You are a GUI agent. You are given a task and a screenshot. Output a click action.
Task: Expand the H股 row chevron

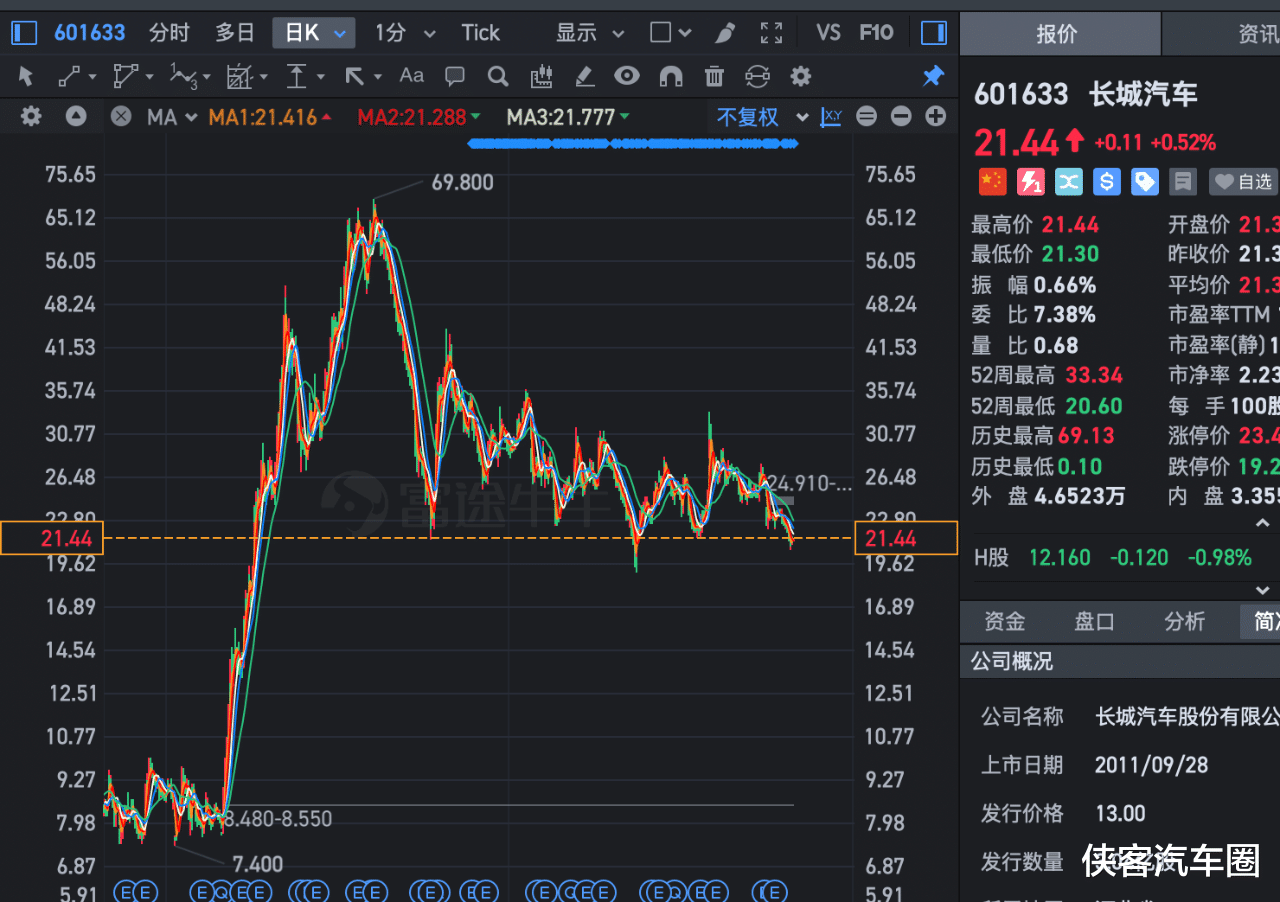(x=1263, y=590)
